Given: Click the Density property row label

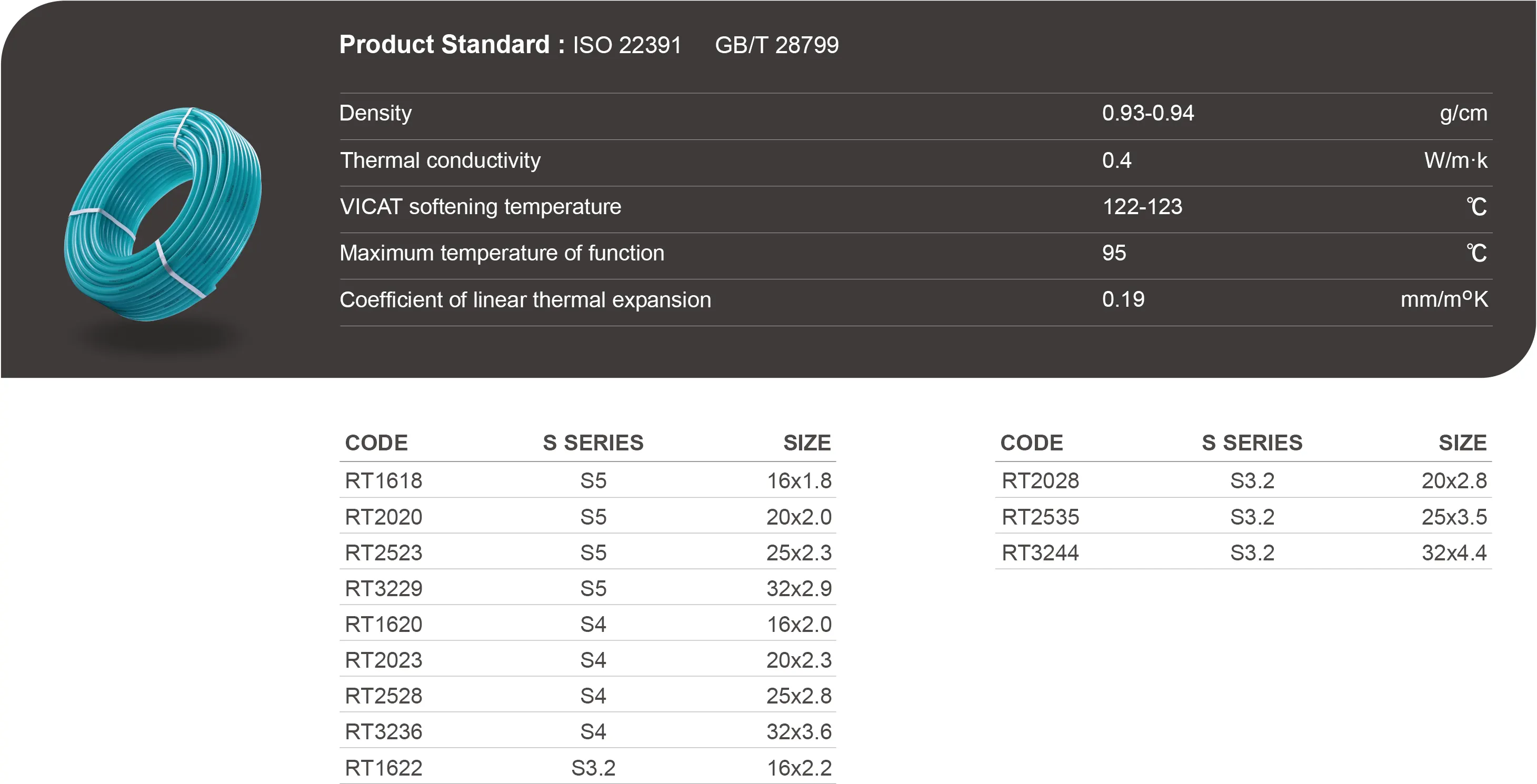Looking at the screenshot, I should click(x=375, y=113).
